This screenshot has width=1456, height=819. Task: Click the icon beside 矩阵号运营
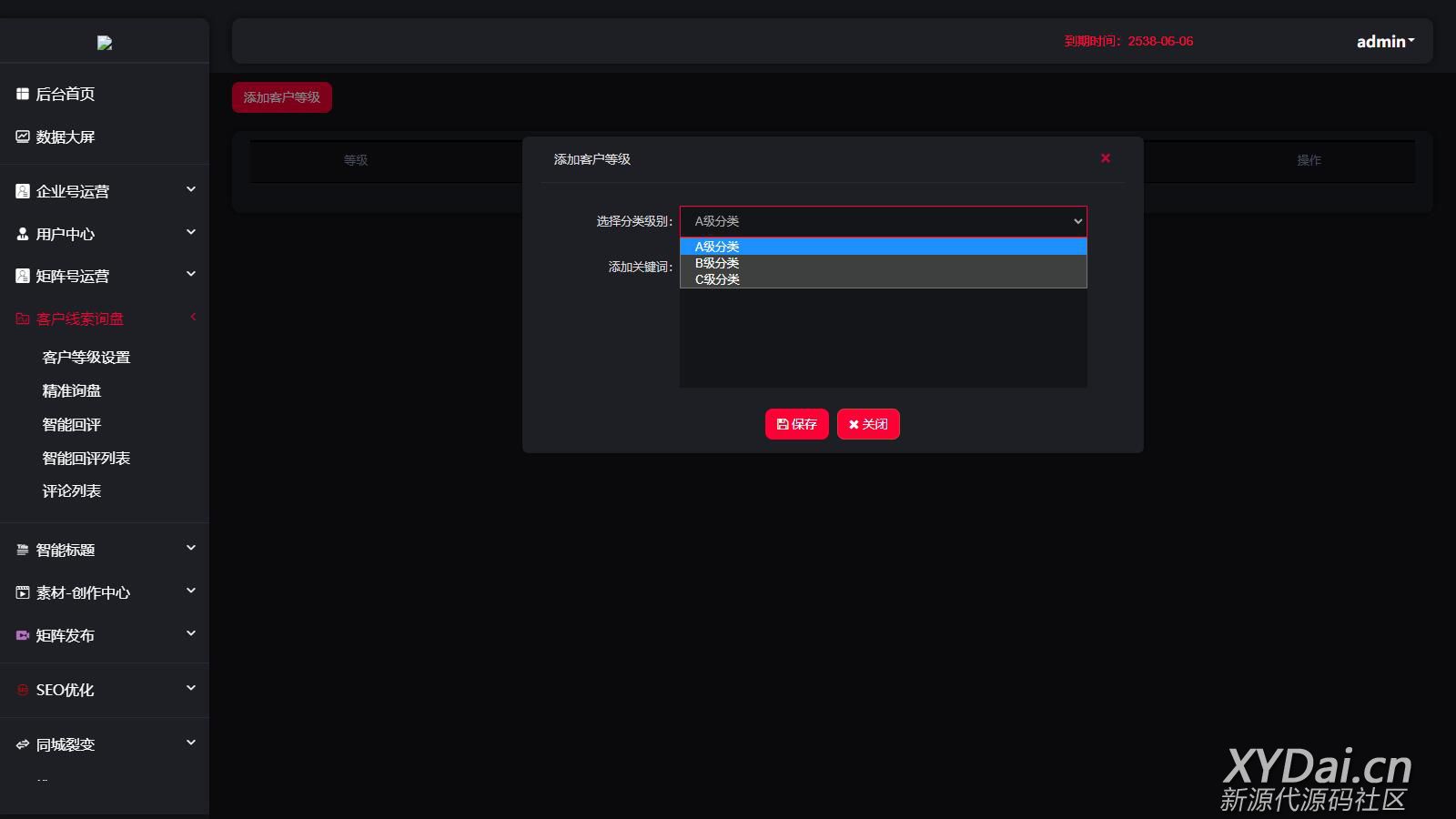(23, 276)
